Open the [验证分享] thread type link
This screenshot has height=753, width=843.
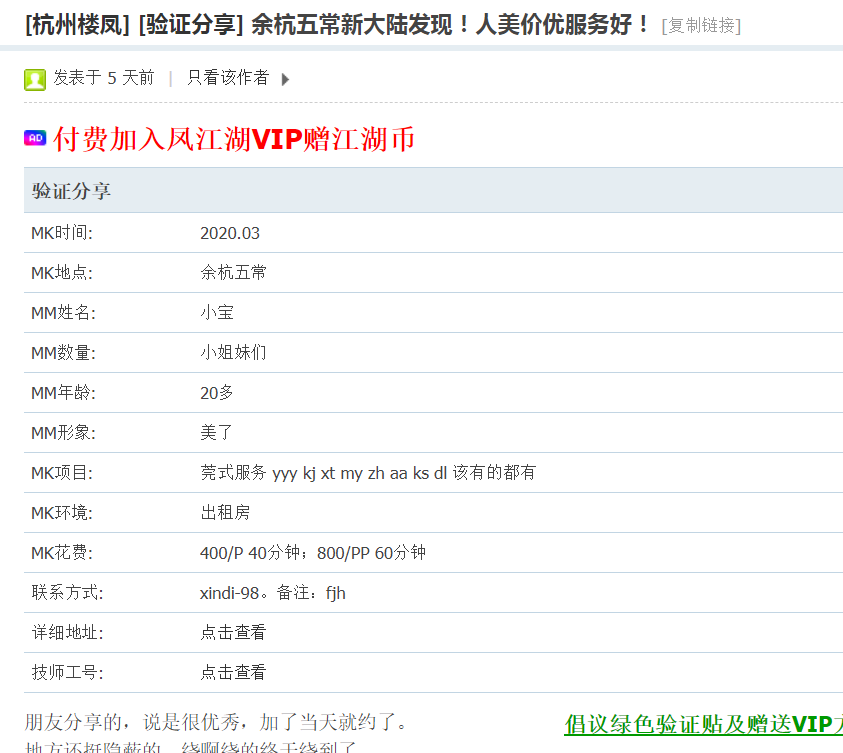[x=191, y=25]
